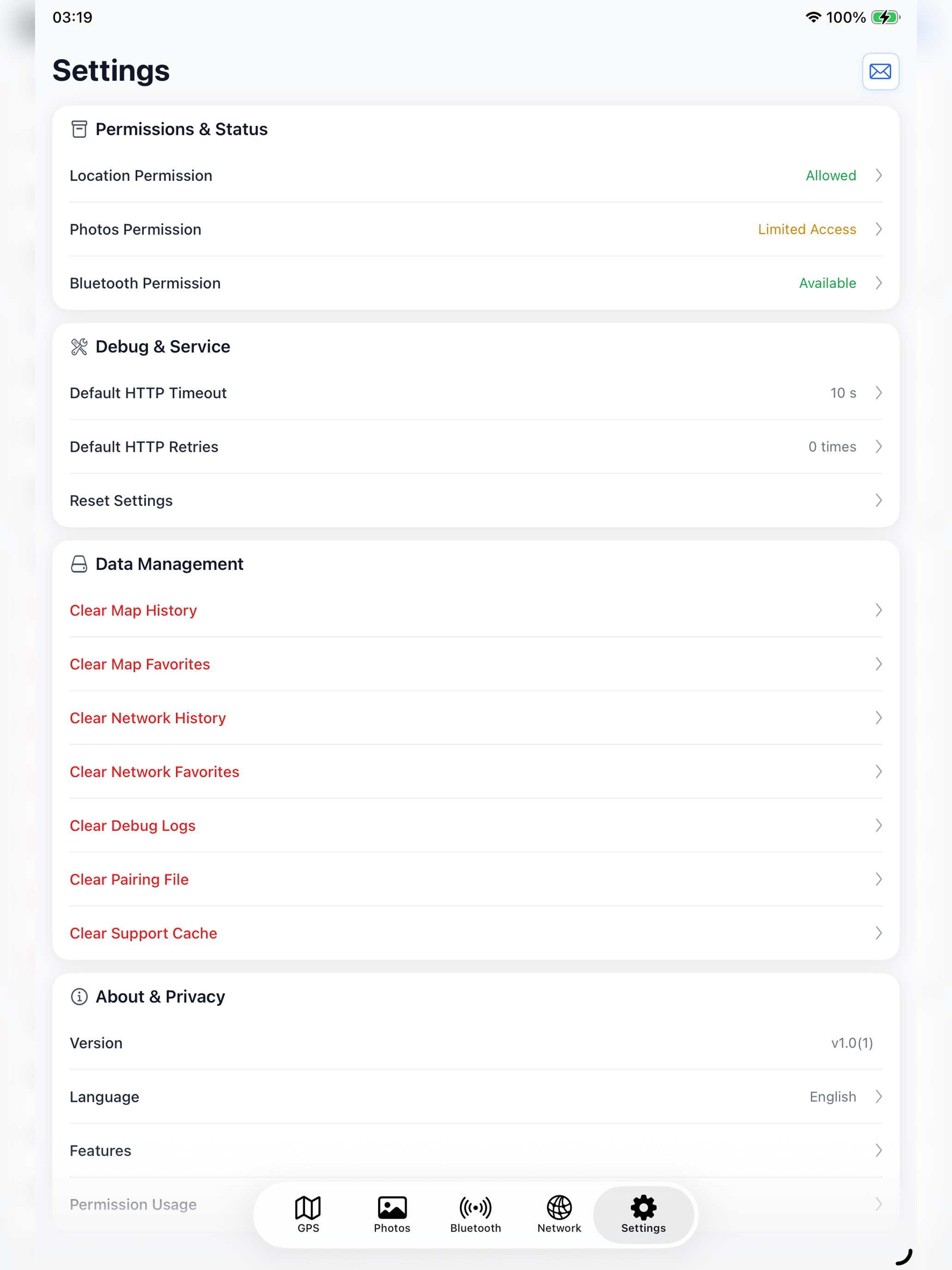Viewport: 952px width, 1270px height.
Task: Choose Clear Debug Logs
Action: [x=476, y=826]
